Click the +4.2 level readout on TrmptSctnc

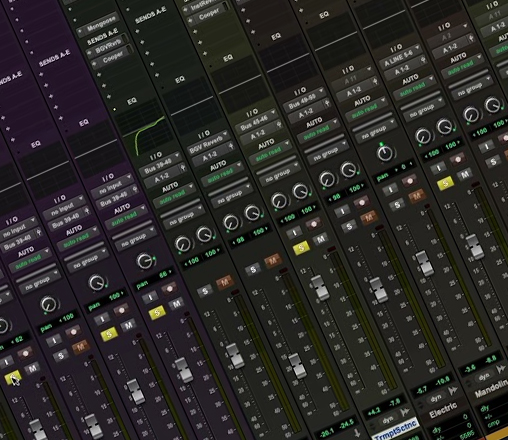[374, 412]
